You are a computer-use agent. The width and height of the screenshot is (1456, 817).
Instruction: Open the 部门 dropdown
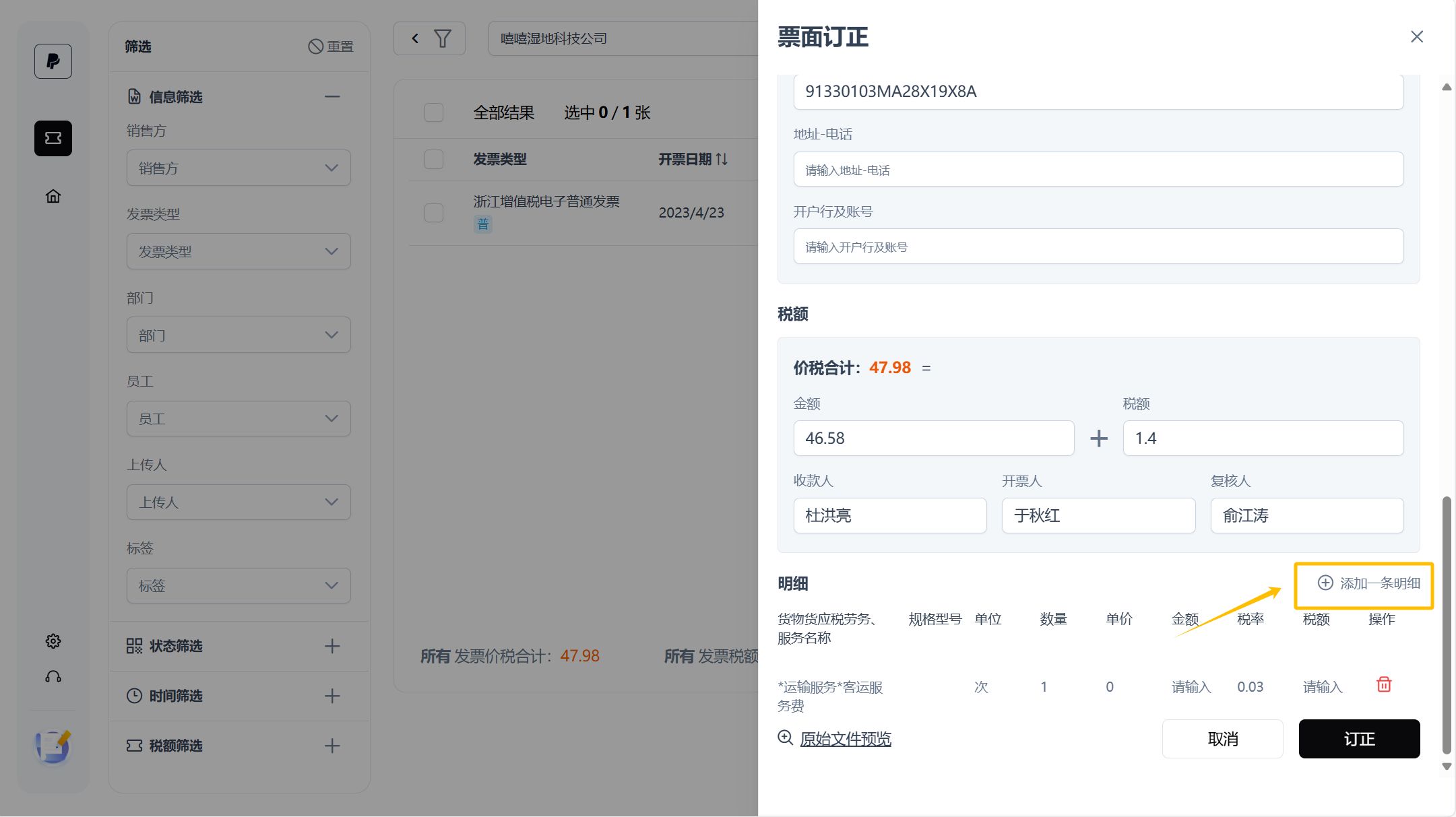tap(239, 335)
